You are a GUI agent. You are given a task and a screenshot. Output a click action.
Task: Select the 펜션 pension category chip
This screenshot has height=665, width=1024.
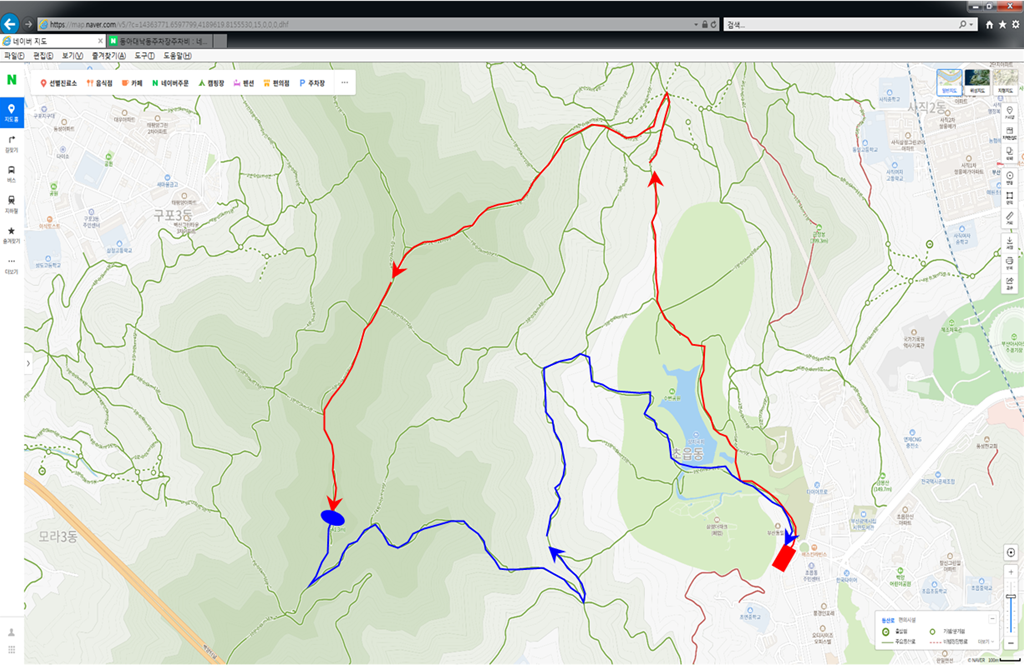[244, 83]
